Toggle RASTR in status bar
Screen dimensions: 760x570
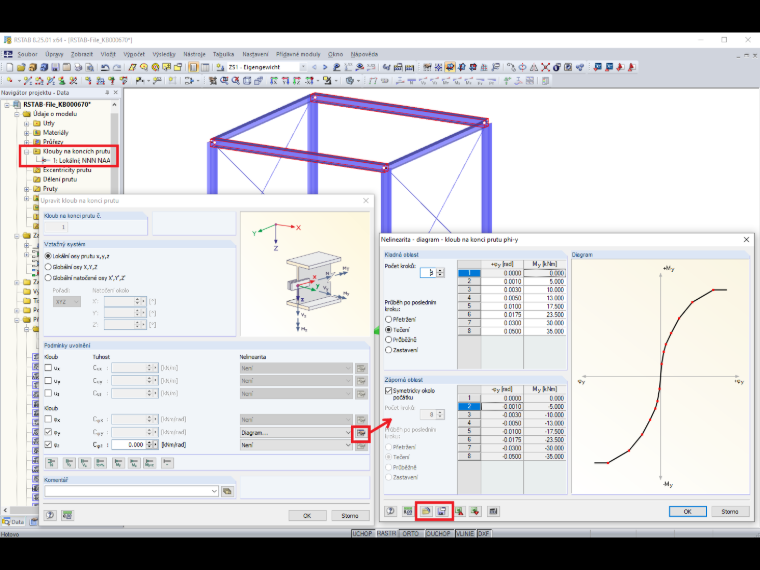[386, 533]
